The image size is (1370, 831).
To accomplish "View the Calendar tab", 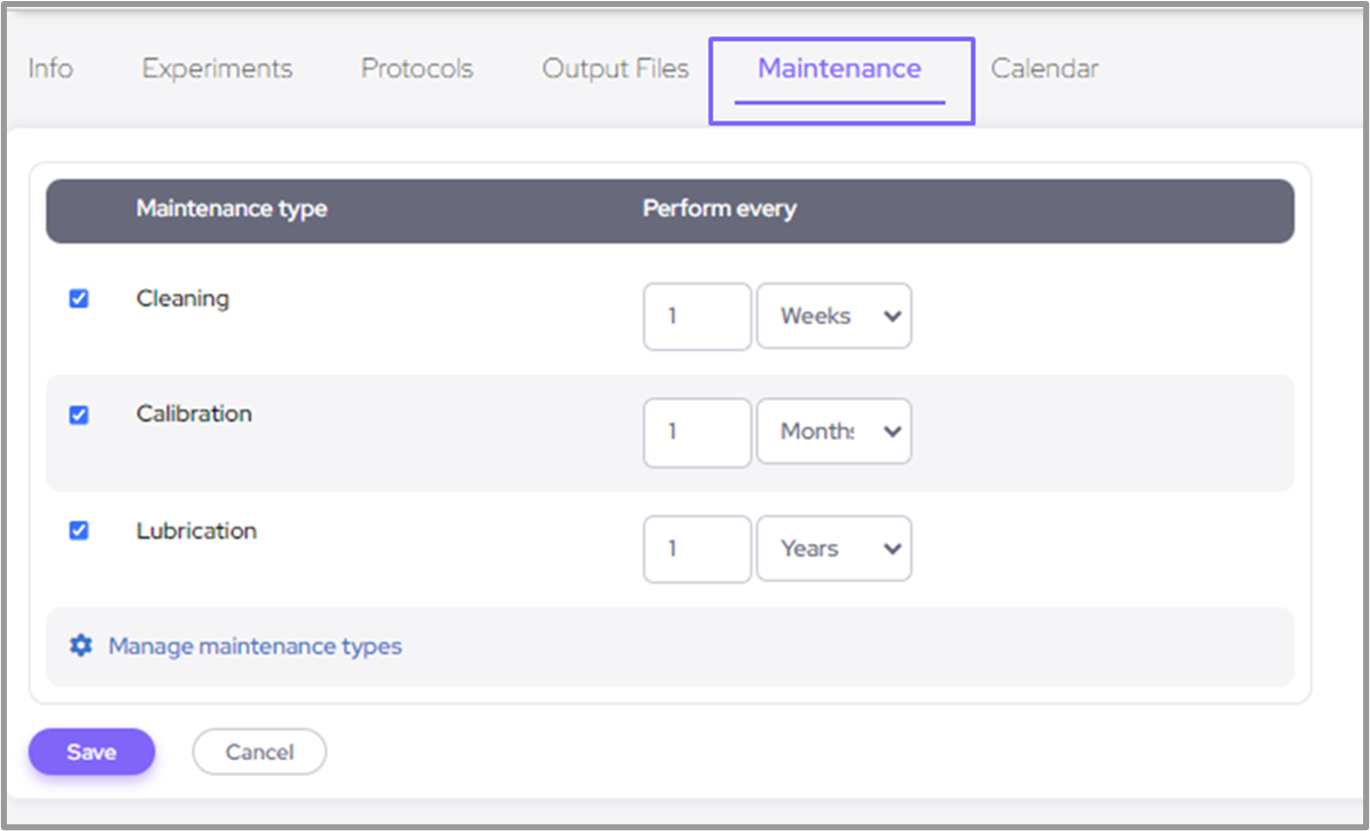I will (x=1044, y=69).
